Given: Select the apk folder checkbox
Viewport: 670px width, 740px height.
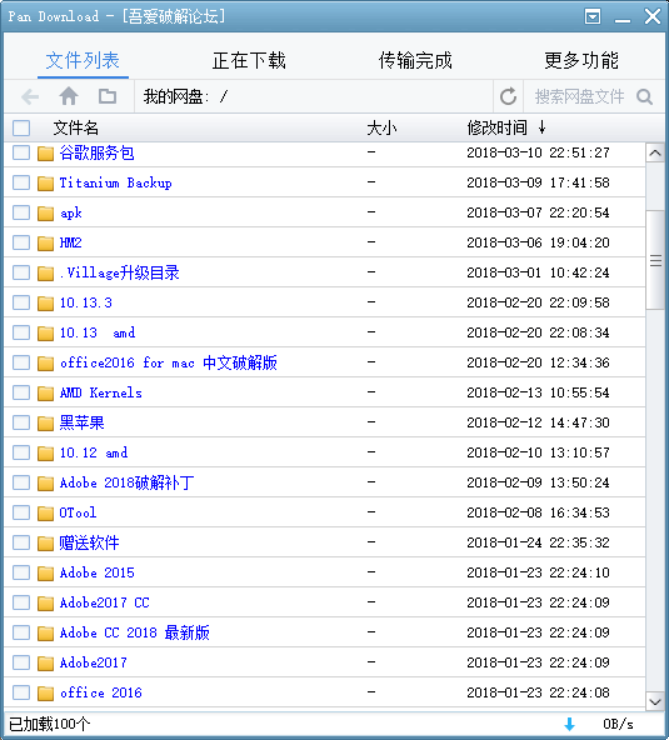Looking at the screenshot, I should pyautogui.click(x=21, y=213).
